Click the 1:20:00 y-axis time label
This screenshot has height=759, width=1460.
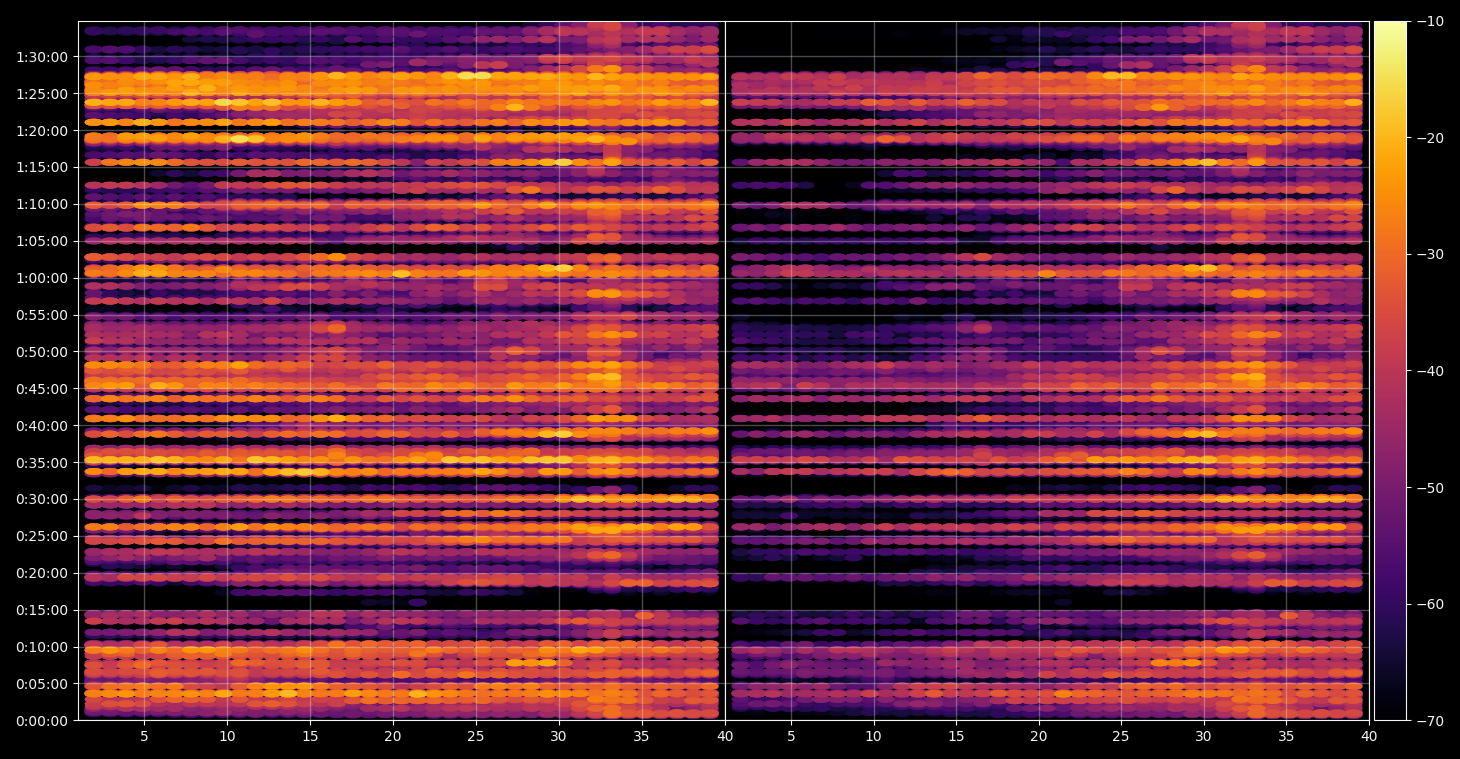click(x=41, y=131)
